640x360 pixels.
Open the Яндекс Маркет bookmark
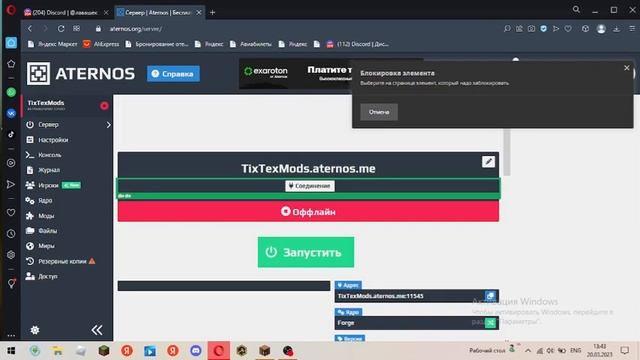pyautogui.click(x=52, y=44)
